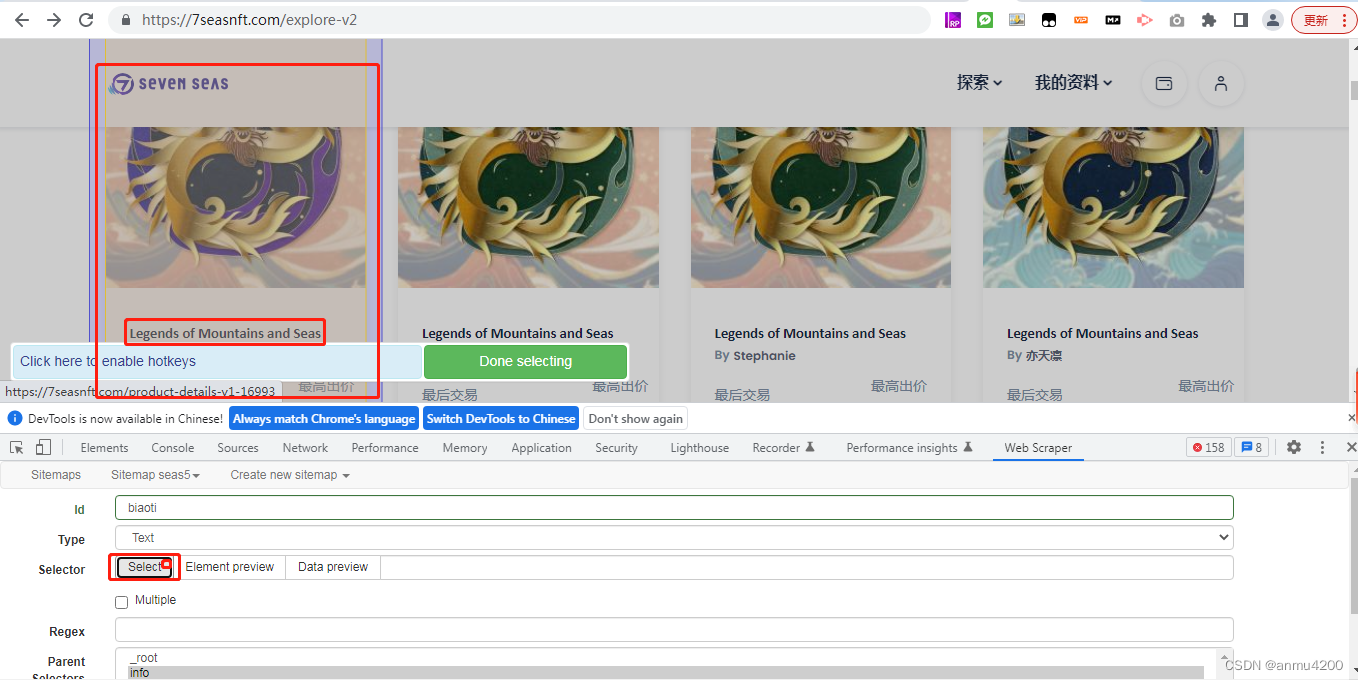The image size is (1358, 680).
Task: Open the wallet icon in site header
Action: click(x=1164, y=84)
